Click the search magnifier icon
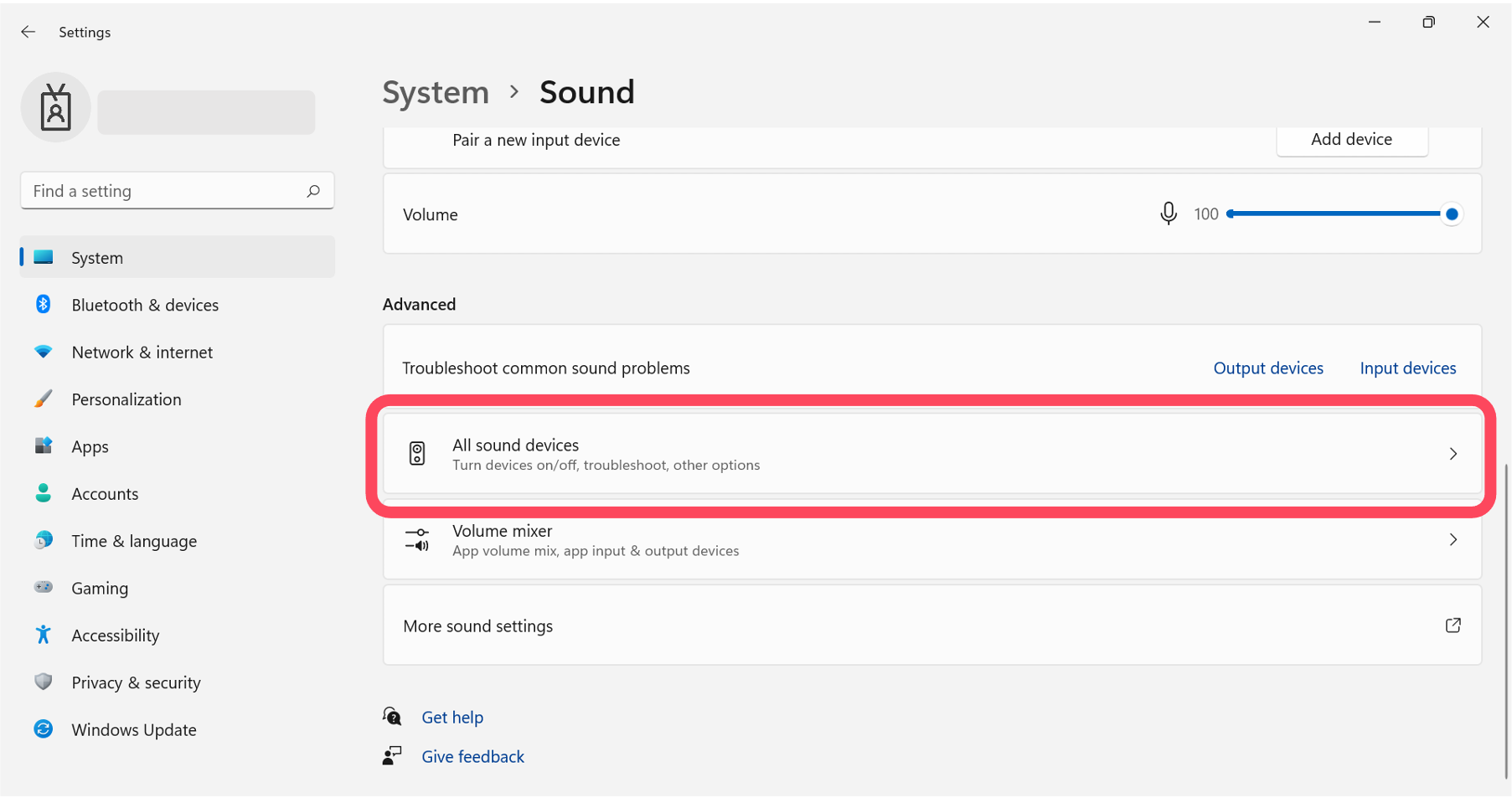Screen dimensions: 1512x798 (313, 191)
